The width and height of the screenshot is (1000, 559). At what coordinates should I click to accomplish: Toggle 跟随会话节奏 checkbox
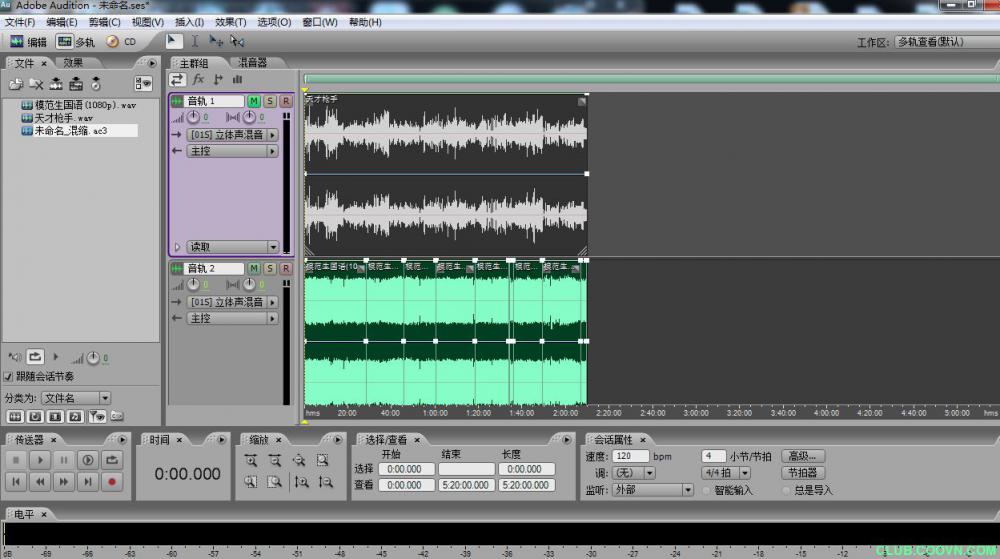click(9, 377)
